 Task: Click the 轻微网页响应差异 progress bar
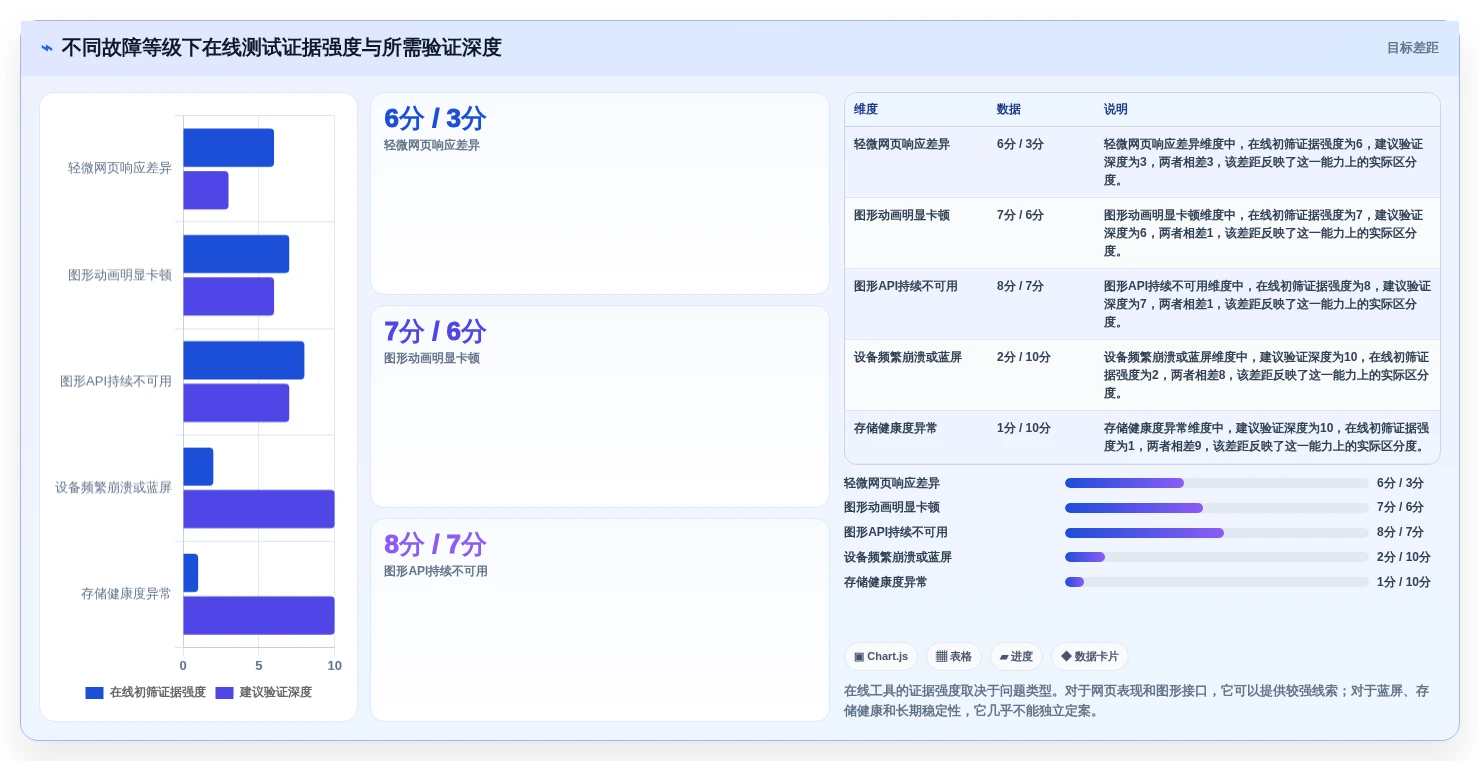[x=1217, y=483]
